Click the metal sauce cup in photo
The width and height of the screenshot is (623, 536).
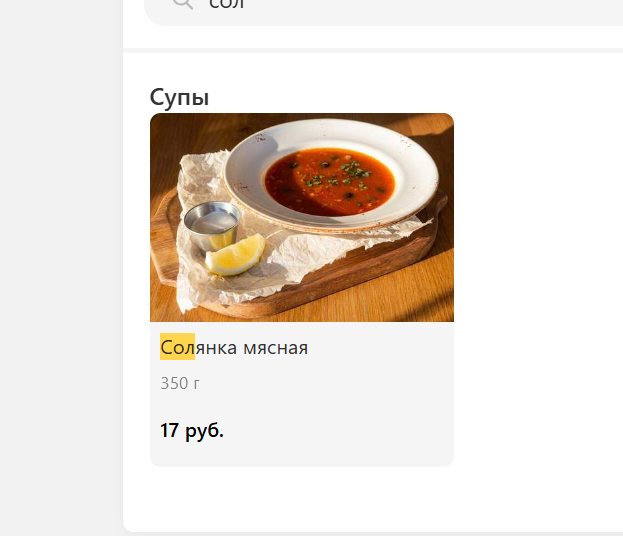point(212,224)
